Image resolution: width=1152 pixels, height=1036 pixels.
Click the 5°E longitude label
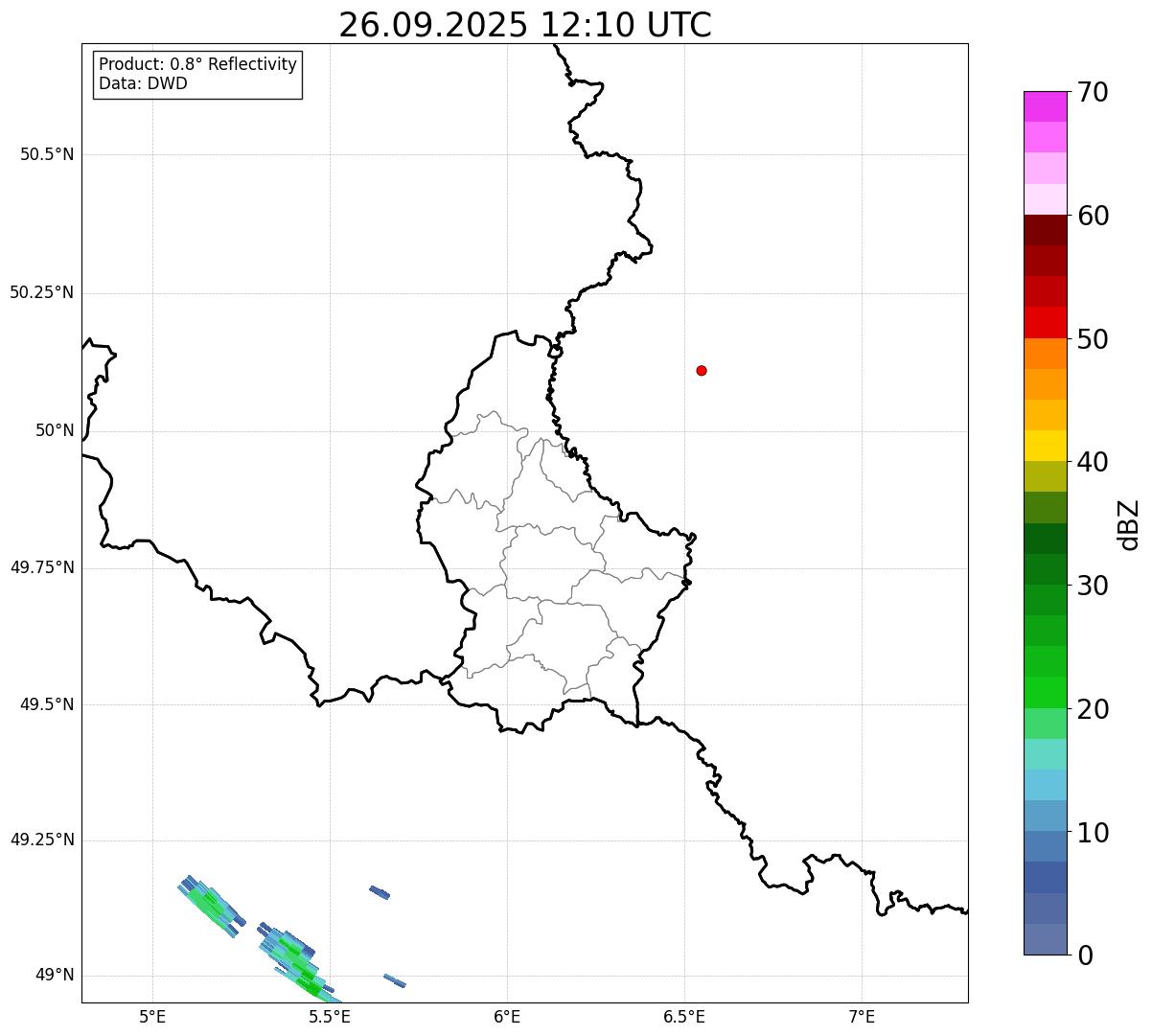pos(152,1016)
